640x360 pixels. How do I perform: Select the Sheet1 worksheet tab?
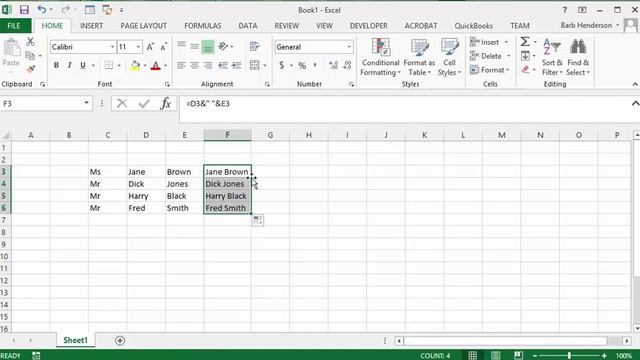click(x=76, y=340)
